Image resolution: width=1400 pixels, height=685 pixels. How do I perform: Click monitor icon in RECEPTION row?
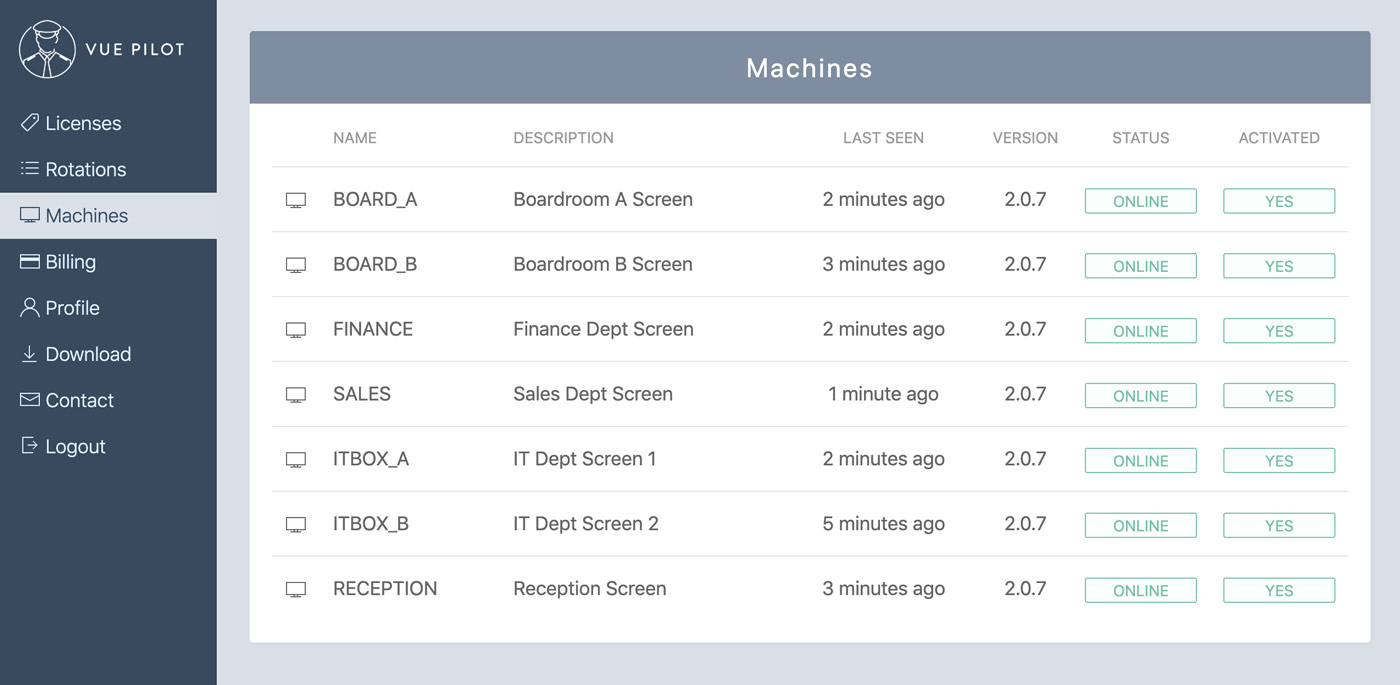point(296,590)
